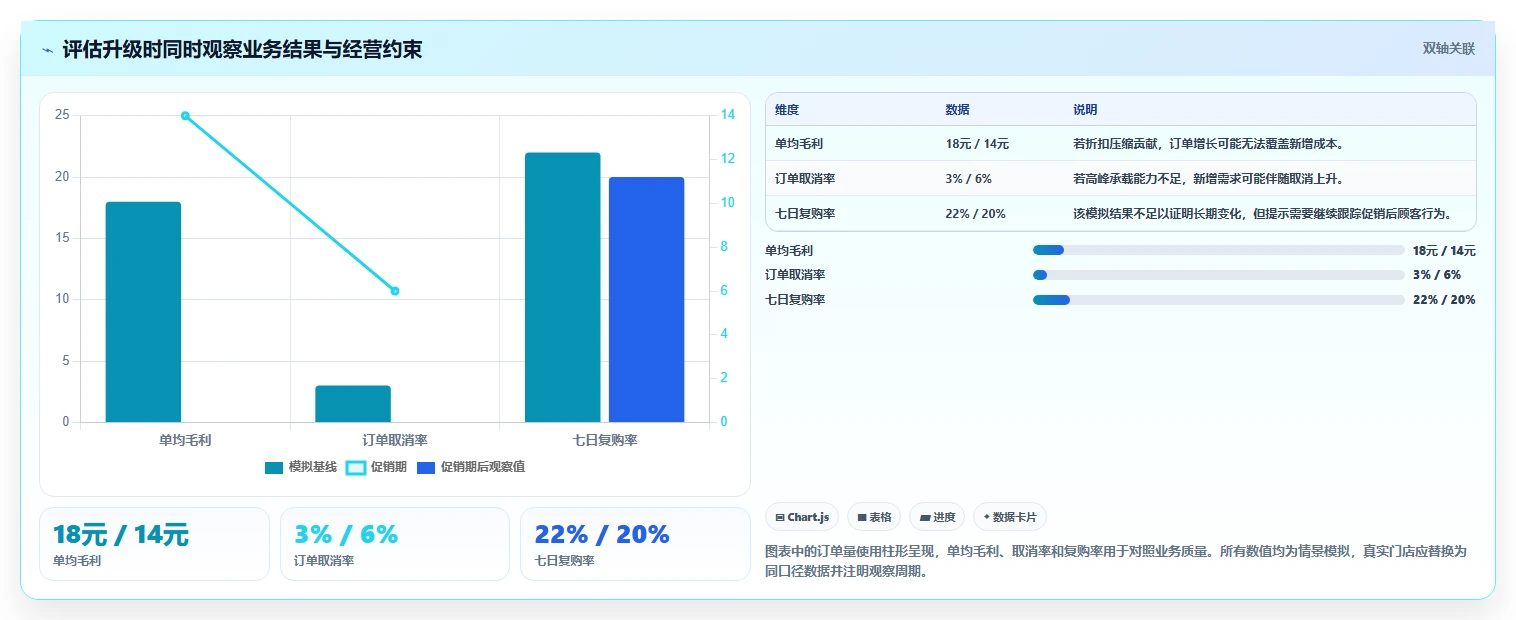The image size is (1516, 620).
Task: Click the 单均毛利 progress bar
Action: 1219,250
